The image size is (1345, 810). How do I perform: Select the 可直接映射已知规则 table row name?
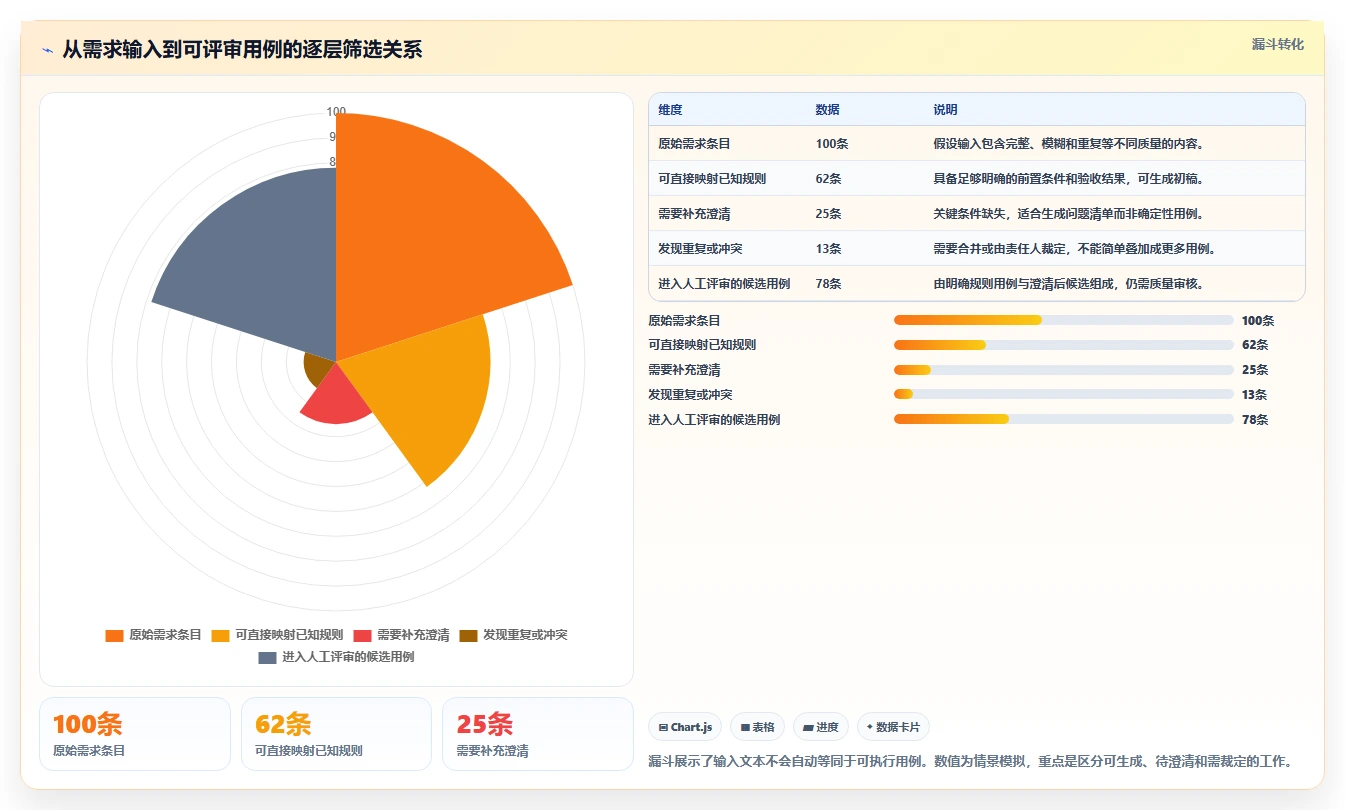click(x=712, y=178)
